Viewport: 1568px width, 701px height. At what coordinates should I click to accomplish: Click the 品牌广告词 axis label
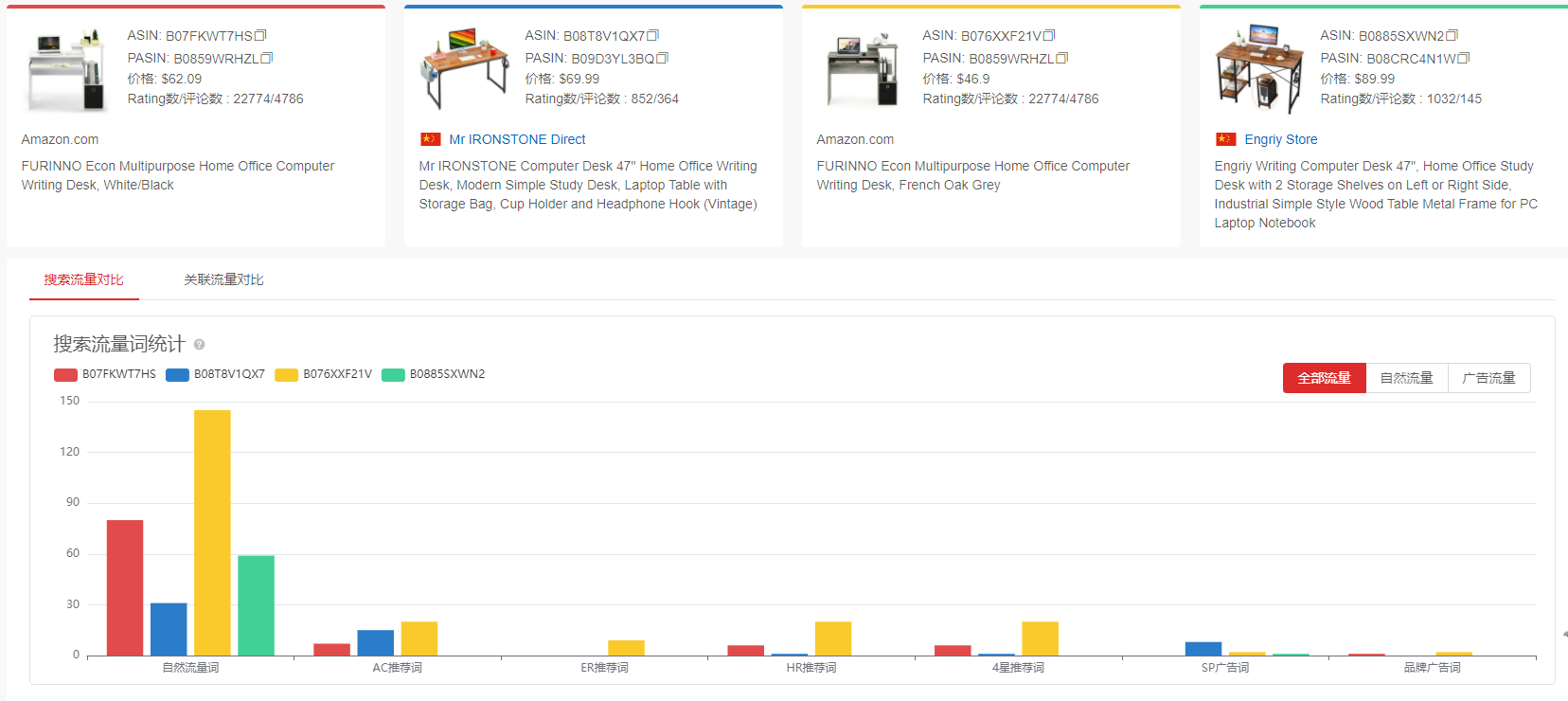[x=1432, y=668]
